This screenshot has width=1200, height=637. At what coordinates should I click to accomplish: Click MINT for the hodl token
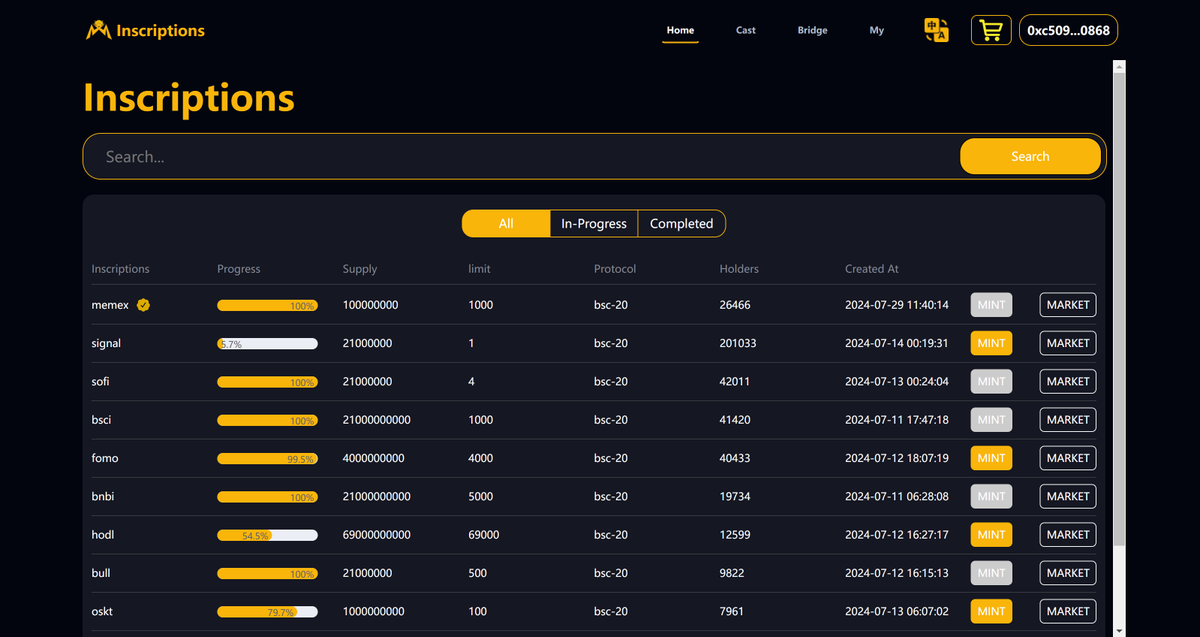[x=990, y=534]
